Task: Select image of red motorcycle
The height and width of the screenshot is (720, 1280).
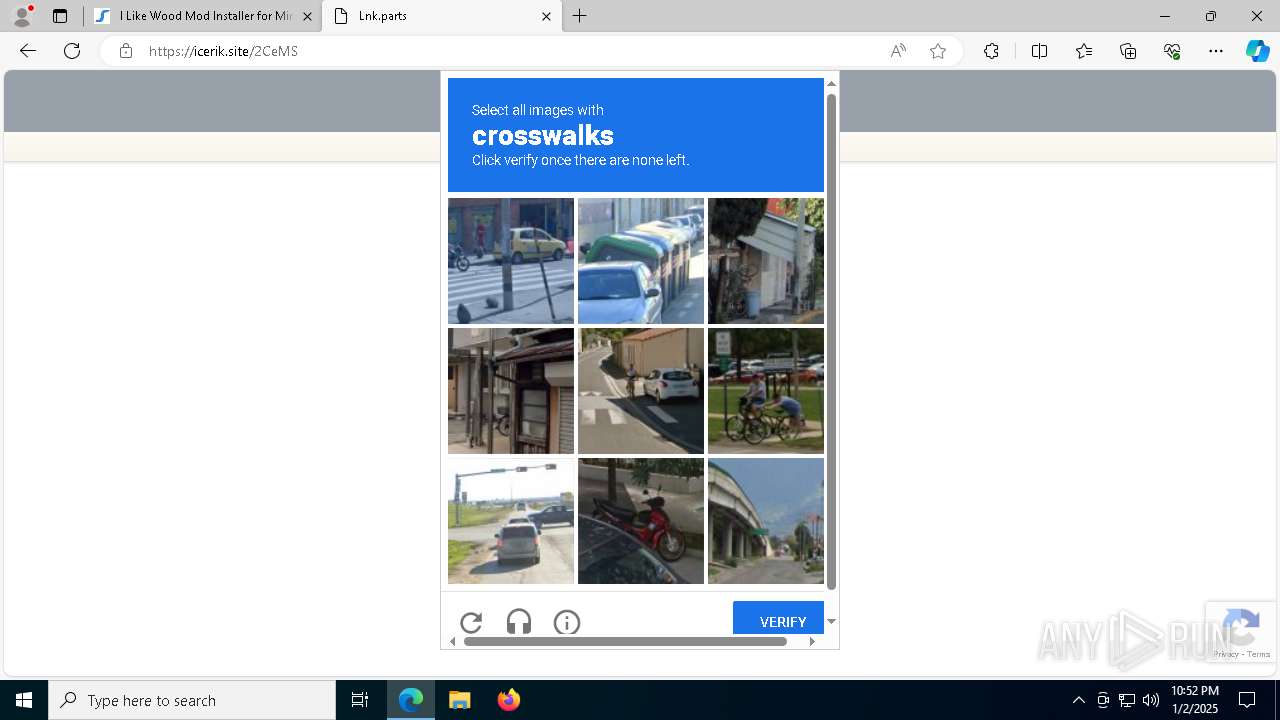Action: pyautogui.click(x=641, y=521)
